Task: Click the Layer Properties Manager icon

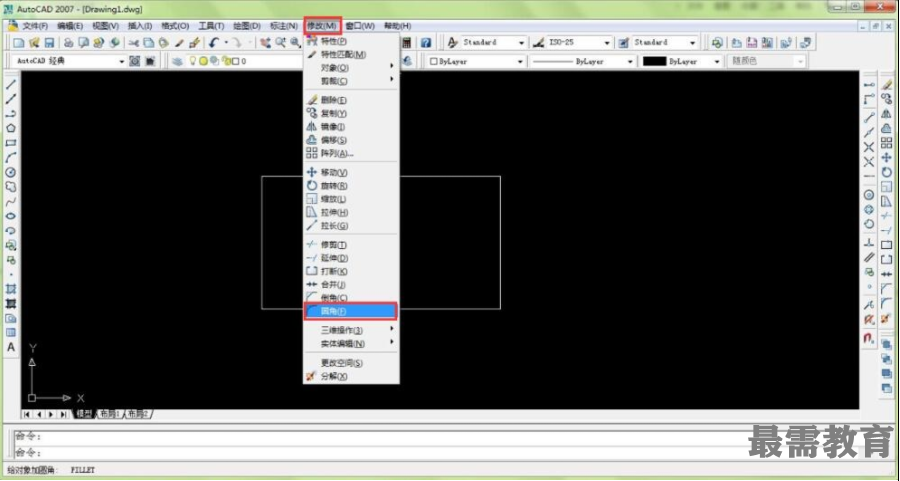Action: pyautogui.click(x=177, y=61)
